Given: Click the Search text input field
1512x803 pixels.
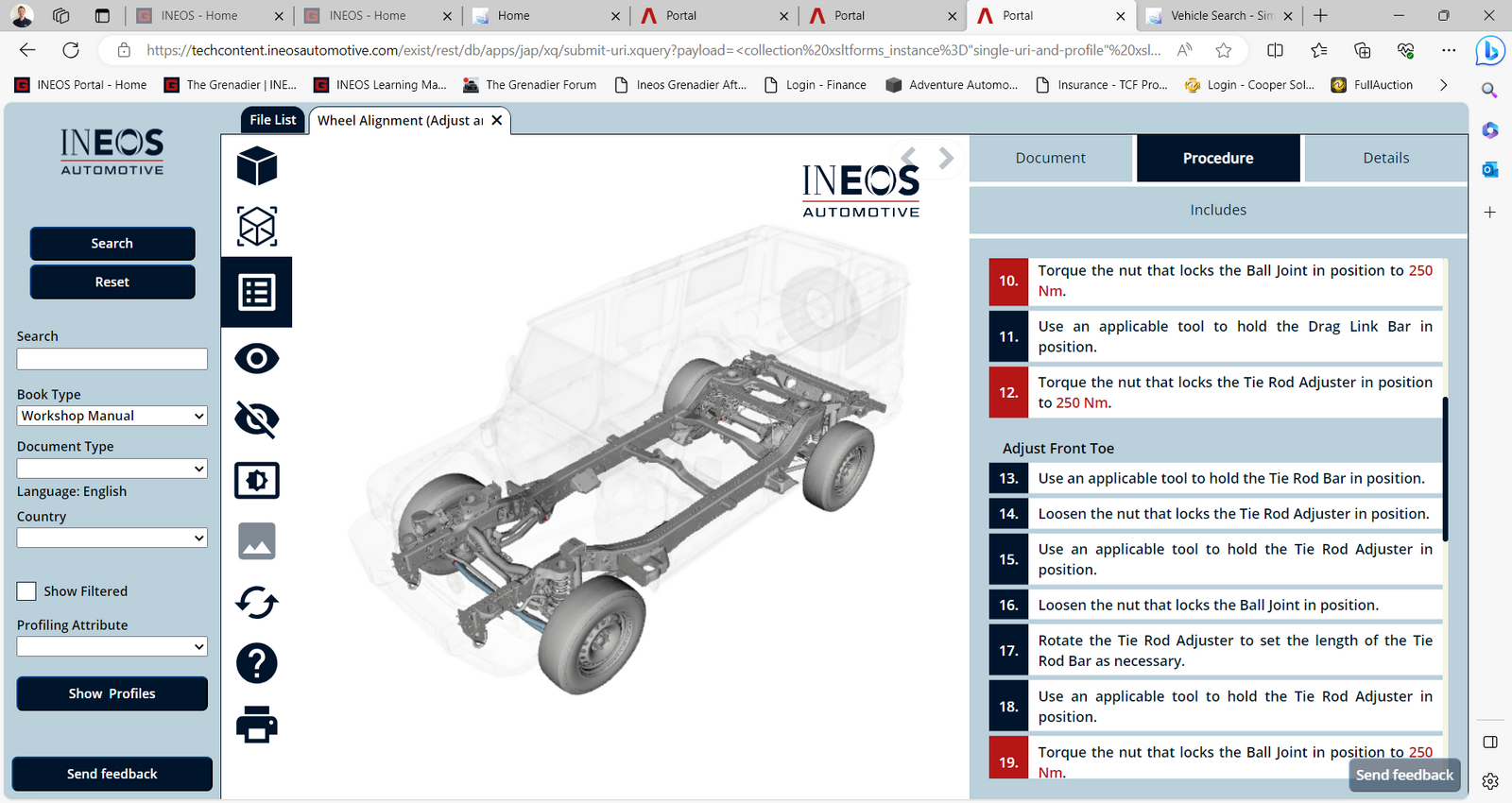Looking at the screenshot, I should click(112, 359).
